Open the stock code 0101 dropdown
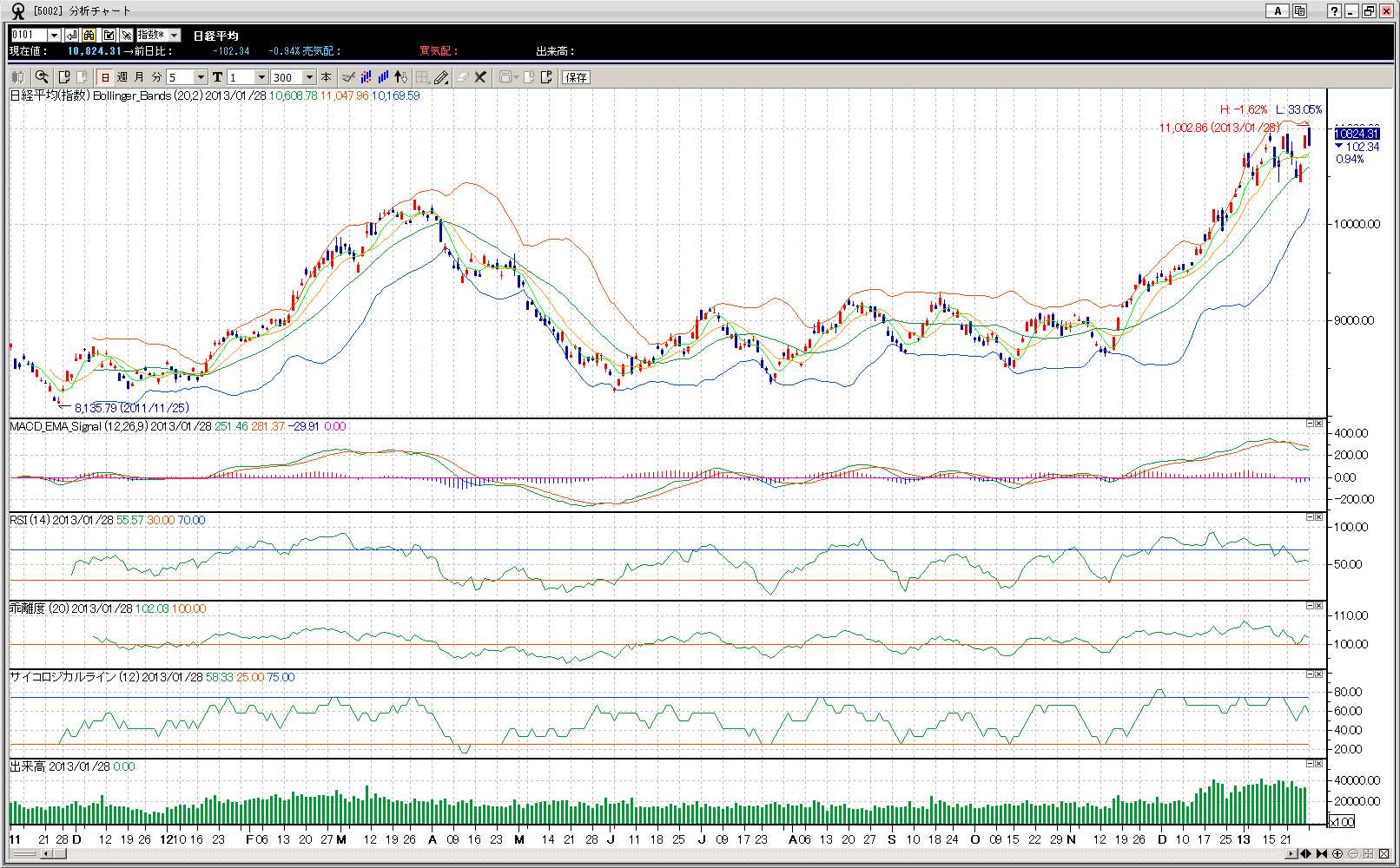Screen dimensions: 1400x868 (54, 35)
